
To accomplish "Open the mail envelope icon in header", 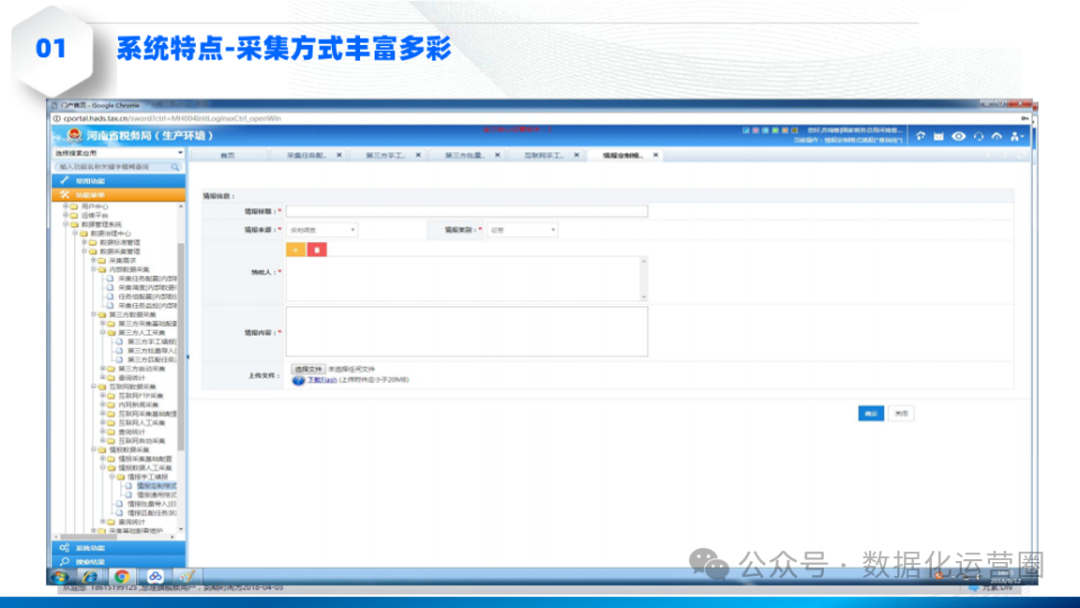I will [938, 136].
